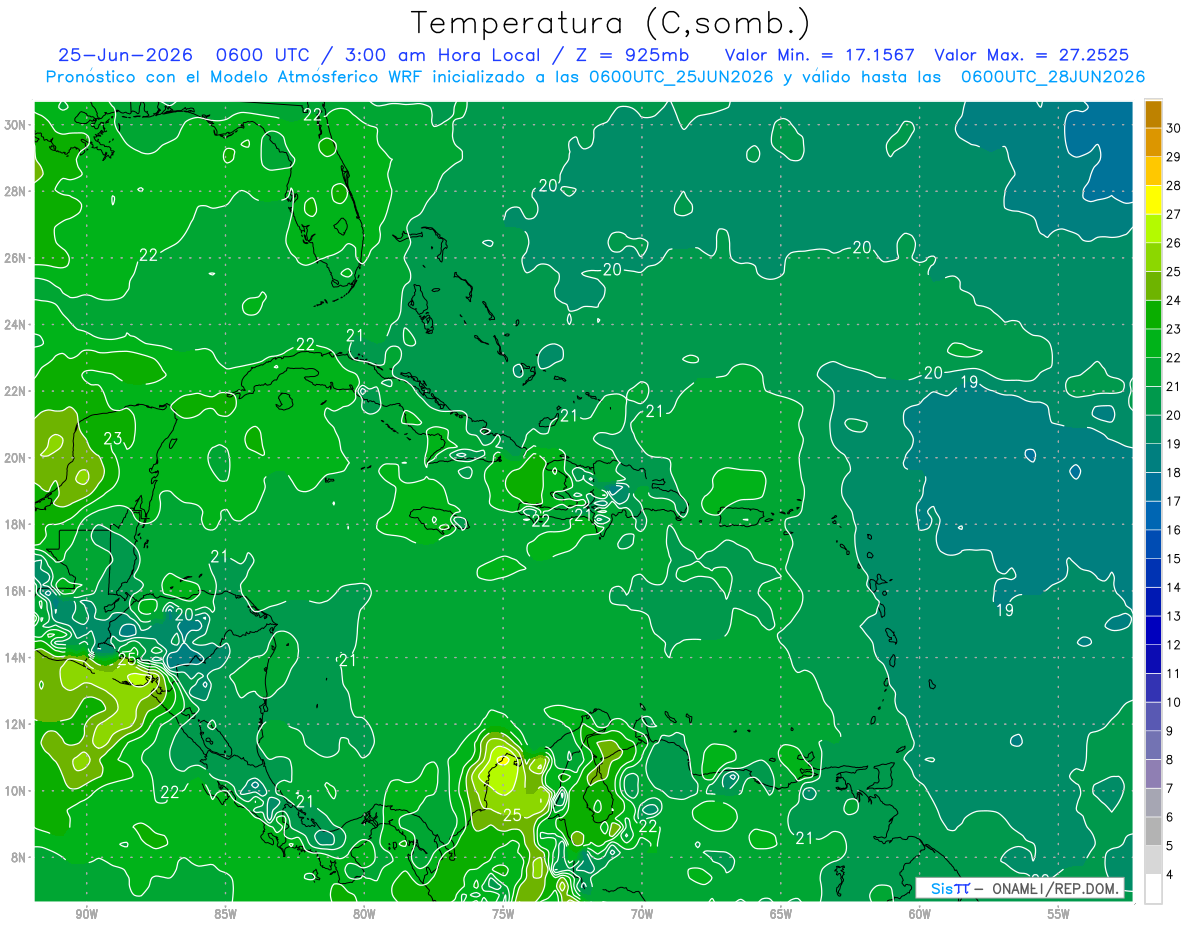Click the 85W longitude axis label
1200x927 pixels.
point(225,914)
